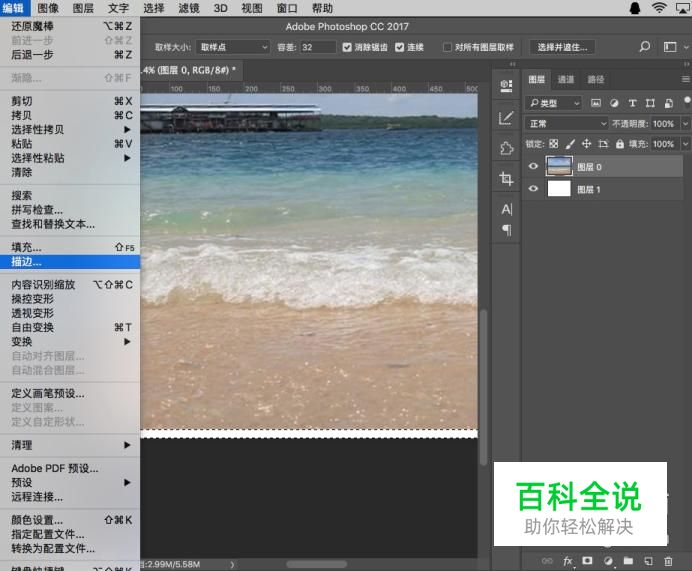Screen dimensions: 692x571
Task: Open the 滤镜 menu
Action: point(188,8)
